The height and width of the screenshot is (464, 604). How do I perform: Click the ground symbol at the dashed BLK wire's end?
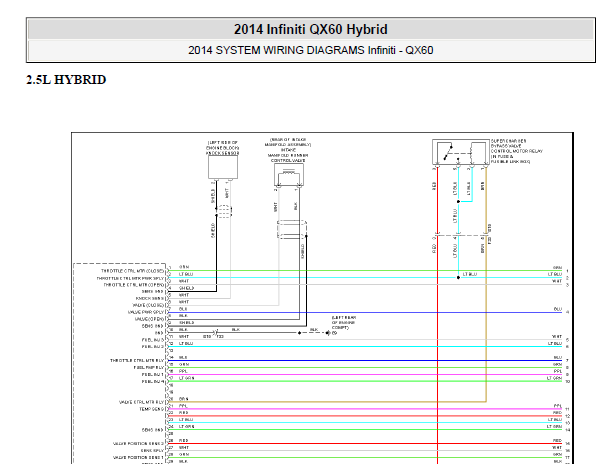click(328, 333)
